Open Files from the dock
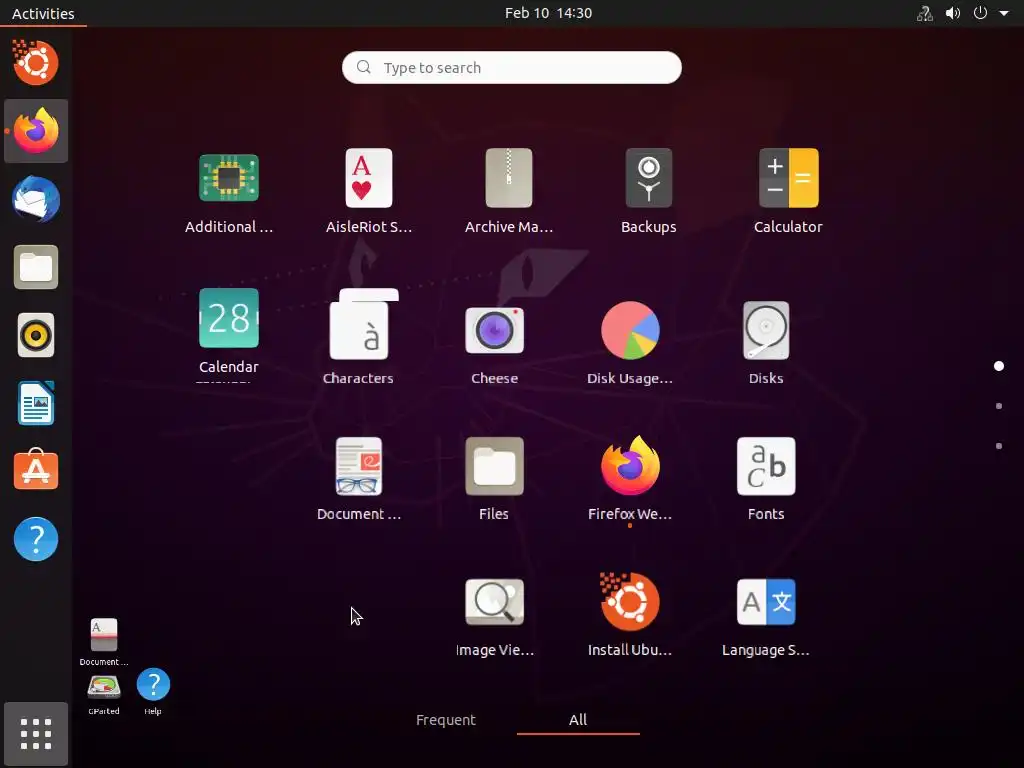This screenshot has height=768, width=1024. [x=36, y=267]
